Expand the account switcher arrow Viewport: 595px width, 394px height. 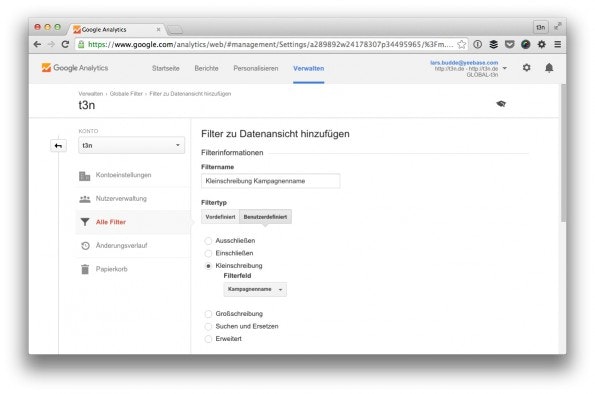(505, 68)
